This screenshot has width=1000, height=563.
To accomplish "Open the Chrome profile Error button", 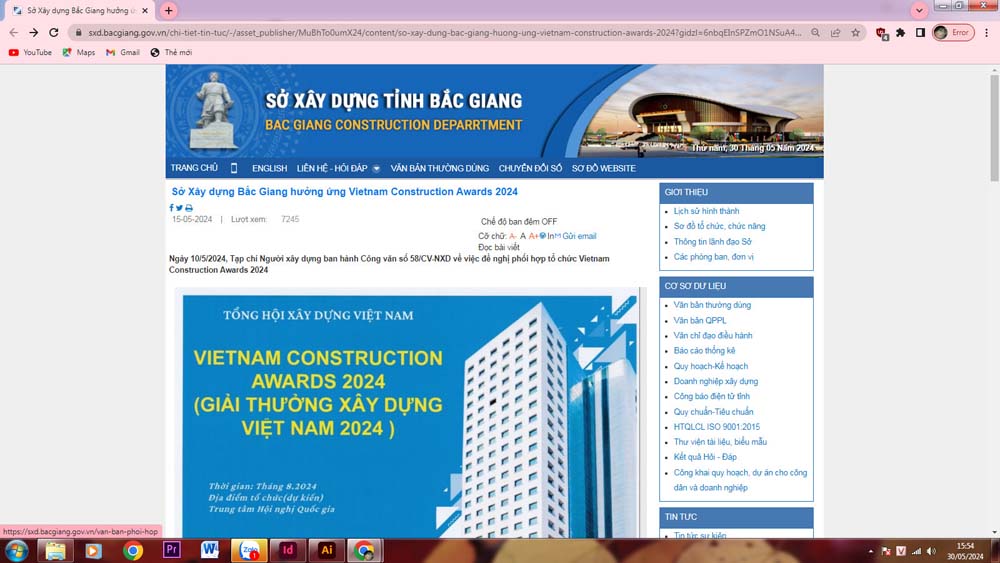I will pos(953,33).
